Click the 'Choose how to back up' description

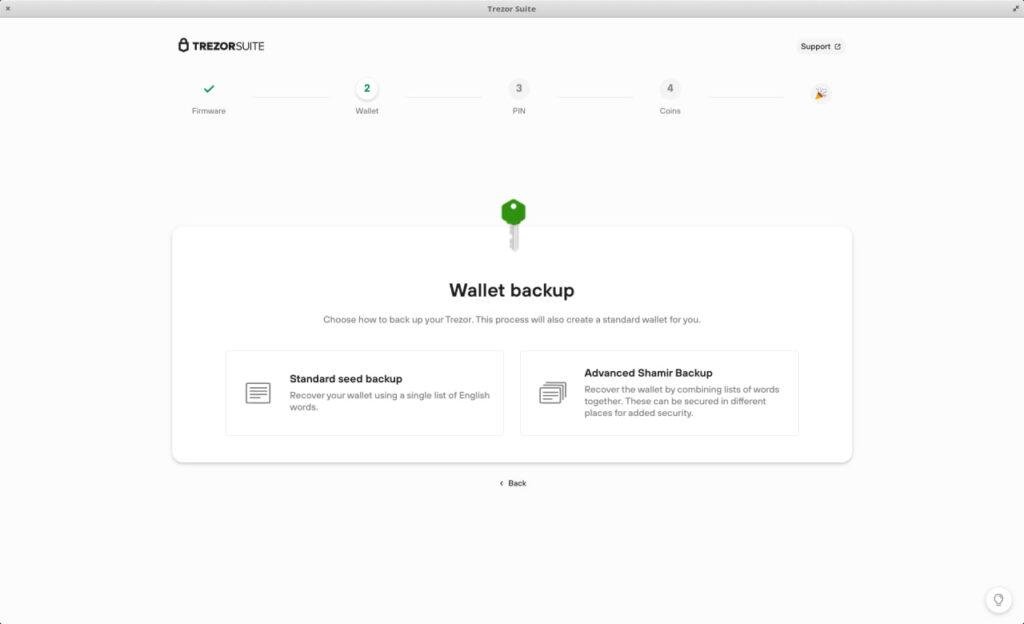click(x=512, y=320)
